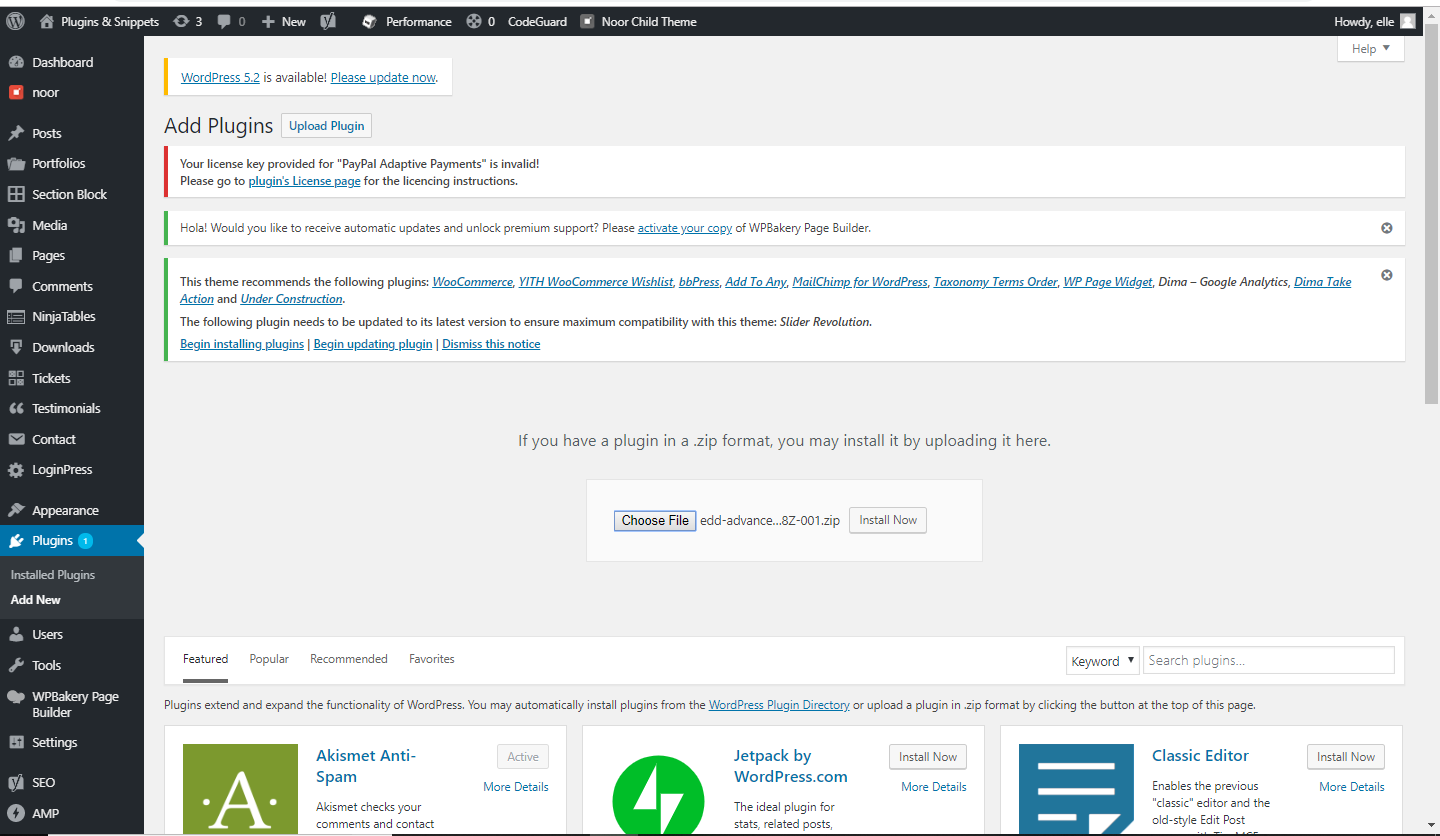Click Begin updating plugin link

tap(373, 344)
